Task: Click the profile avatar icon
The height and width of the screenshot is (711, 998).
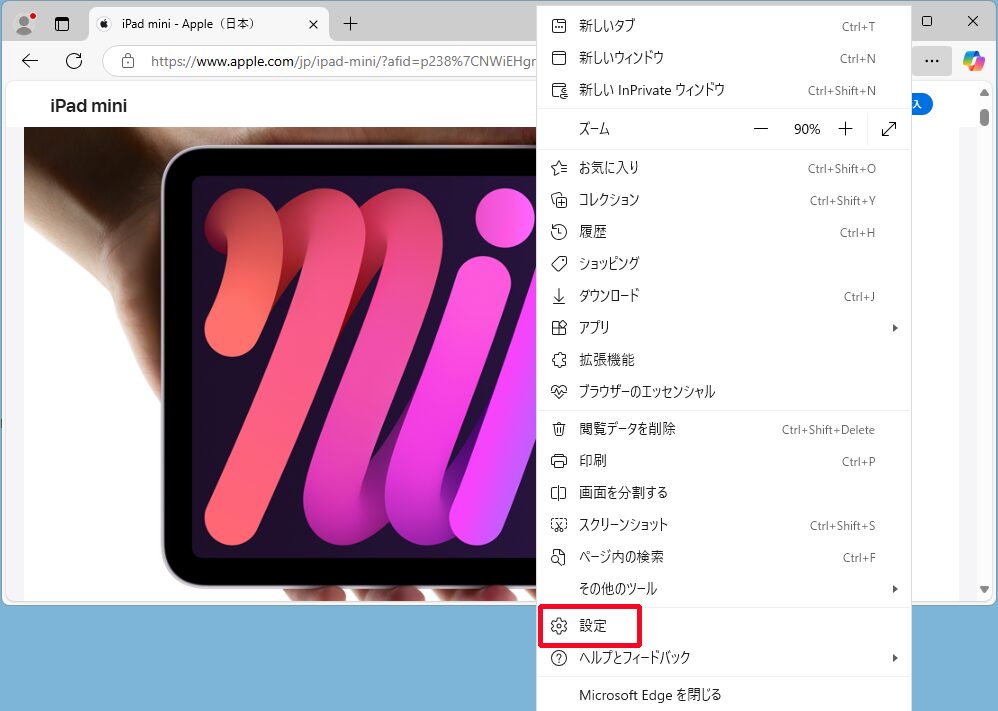Action: 24,24
